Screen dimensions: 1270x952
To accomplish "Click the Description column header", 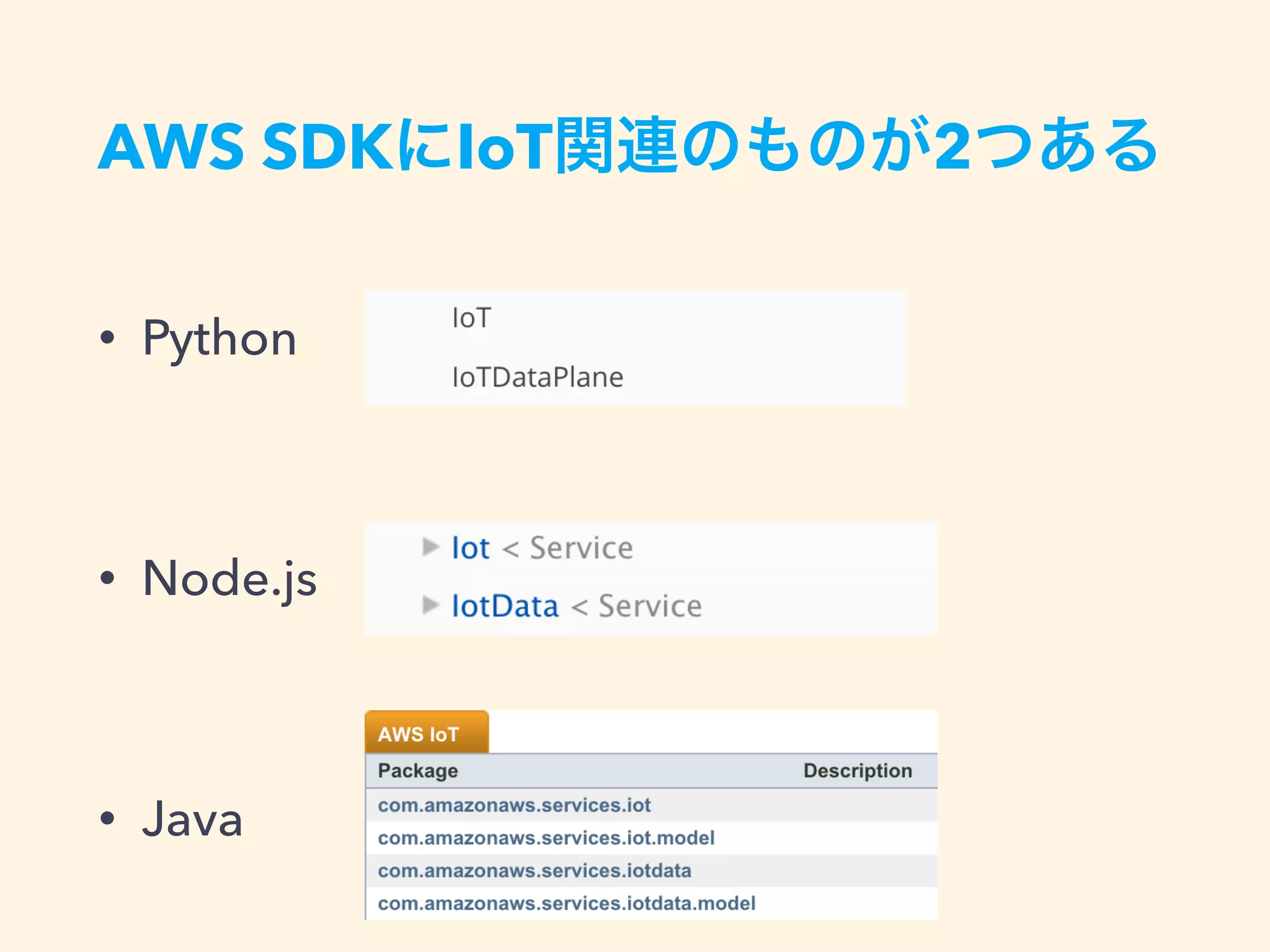I will 858,770.
